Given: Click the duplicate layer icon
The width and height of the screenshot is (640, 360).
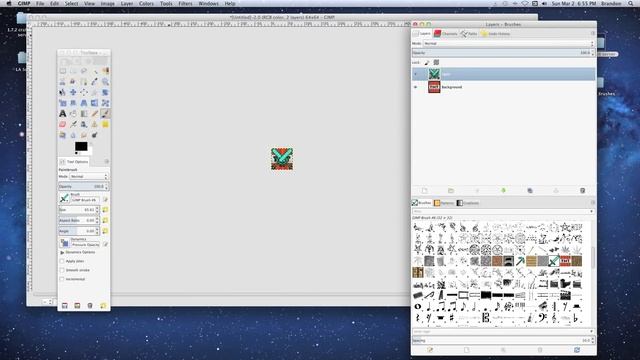Looking at the screenshot, I should [x=530, y=191].
